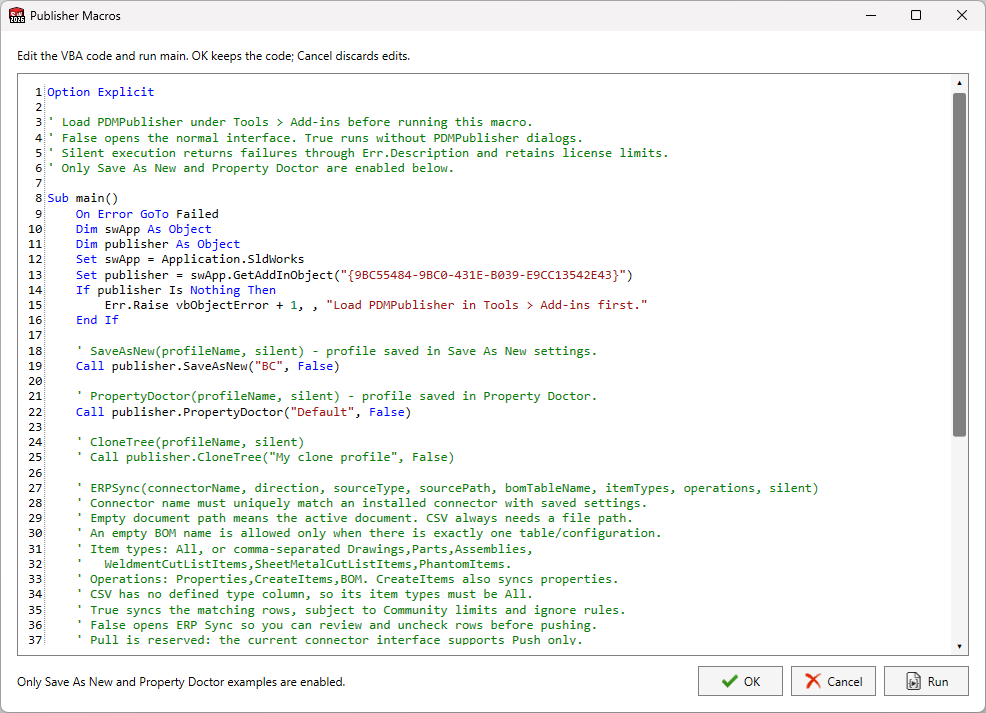Run the macro using the Run button
The height and width of the screenshot is (713, 986).
tap(926, 681)
